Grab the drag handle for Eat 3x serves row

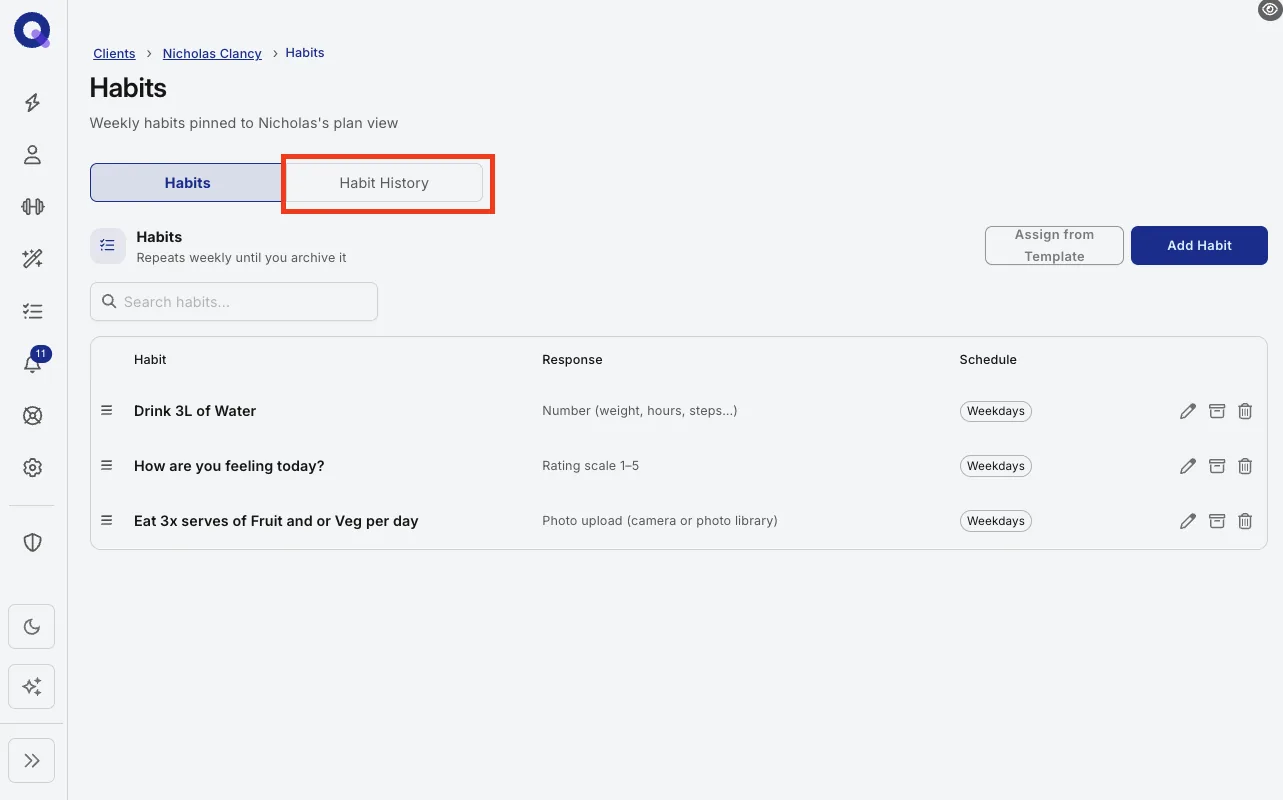coord(107,520)
